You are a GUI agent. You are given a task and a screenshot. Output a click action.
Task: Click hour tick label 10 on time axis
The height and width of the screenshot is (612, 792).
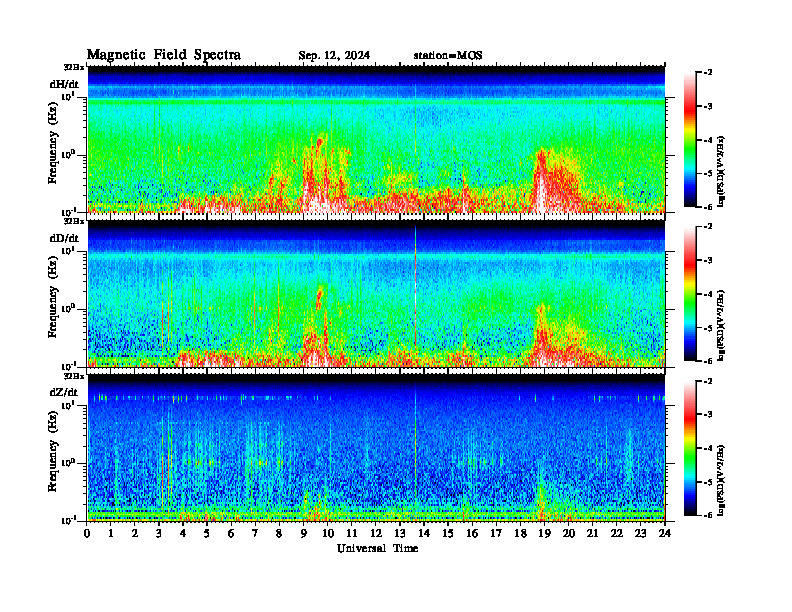pos(328,534)
